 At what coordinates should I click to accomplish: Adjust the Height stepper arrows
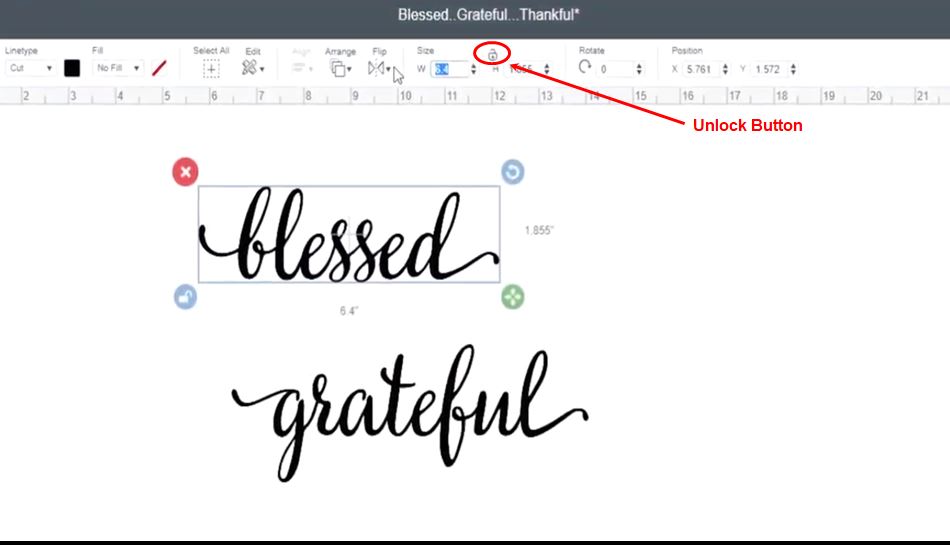click(546, 69)
